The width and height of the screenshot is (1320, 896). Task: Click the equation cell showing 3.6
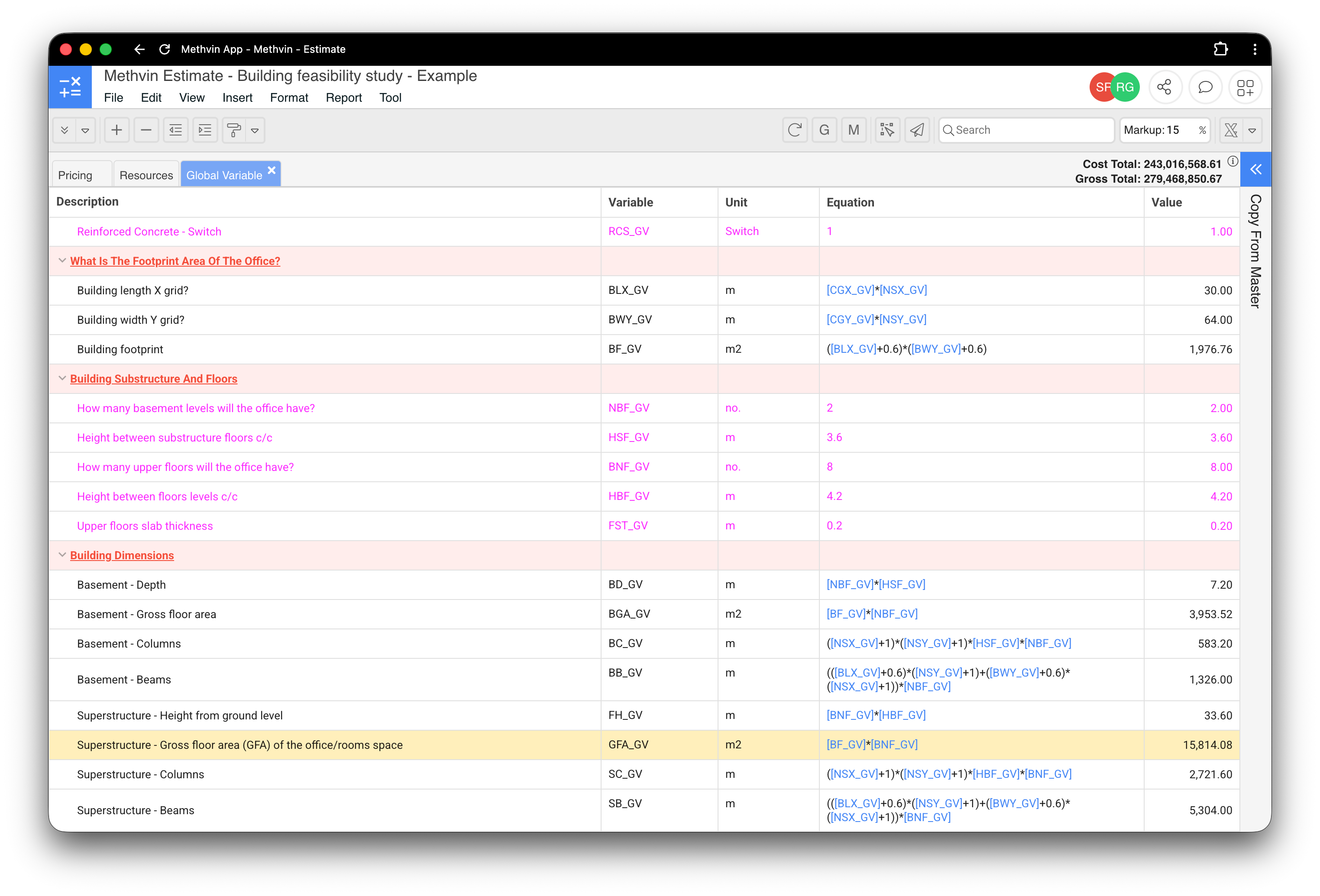point(981,438)
